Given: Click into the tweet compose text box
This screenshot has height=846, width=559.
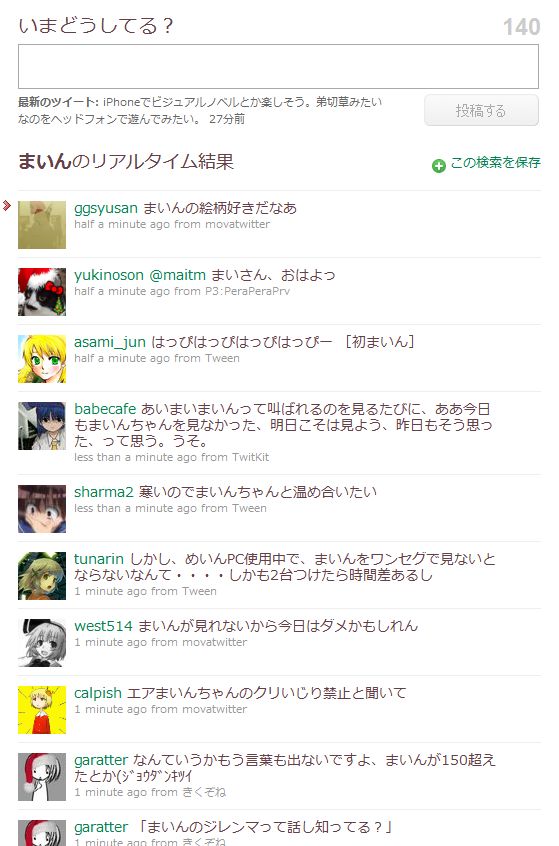Looking at the screenshot, I should 278,66.
